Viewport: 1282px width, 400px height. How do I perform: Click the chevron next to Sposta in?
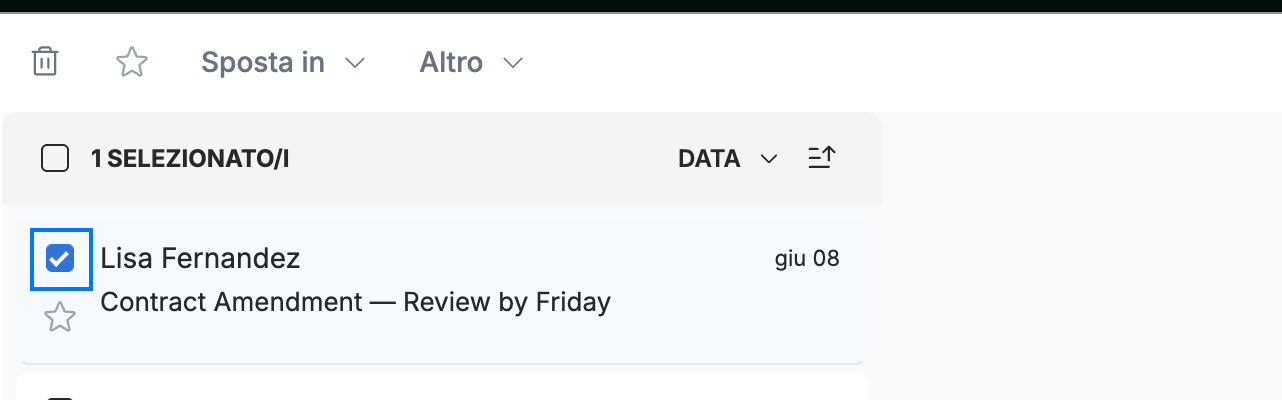tap(354, 63)
